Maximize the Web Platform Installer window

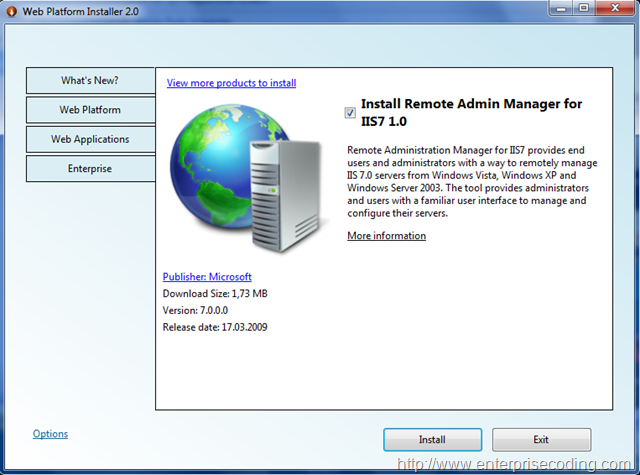584,8
